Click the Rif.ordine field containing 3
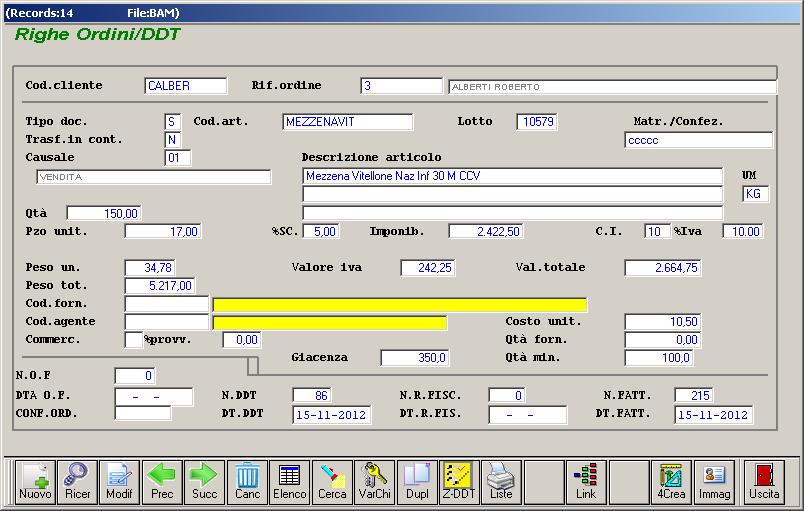The image size is (804, 511). [x=401, y=86]
